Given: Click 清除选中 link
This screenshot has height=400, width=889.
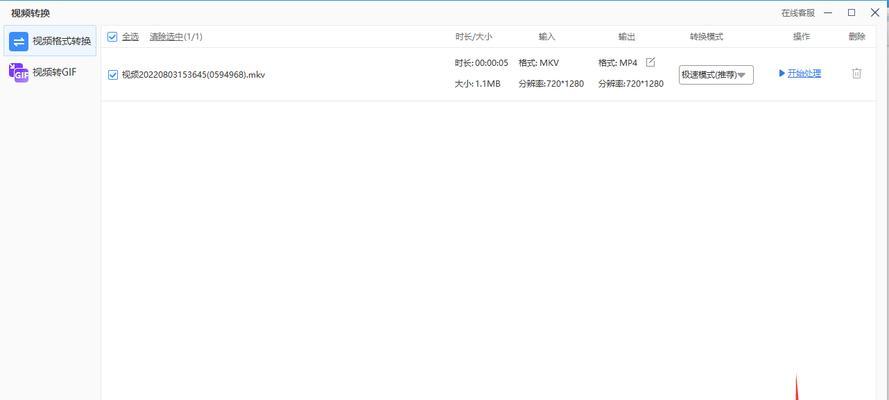Looking at the screenshot, I should (x=166, y=37).
